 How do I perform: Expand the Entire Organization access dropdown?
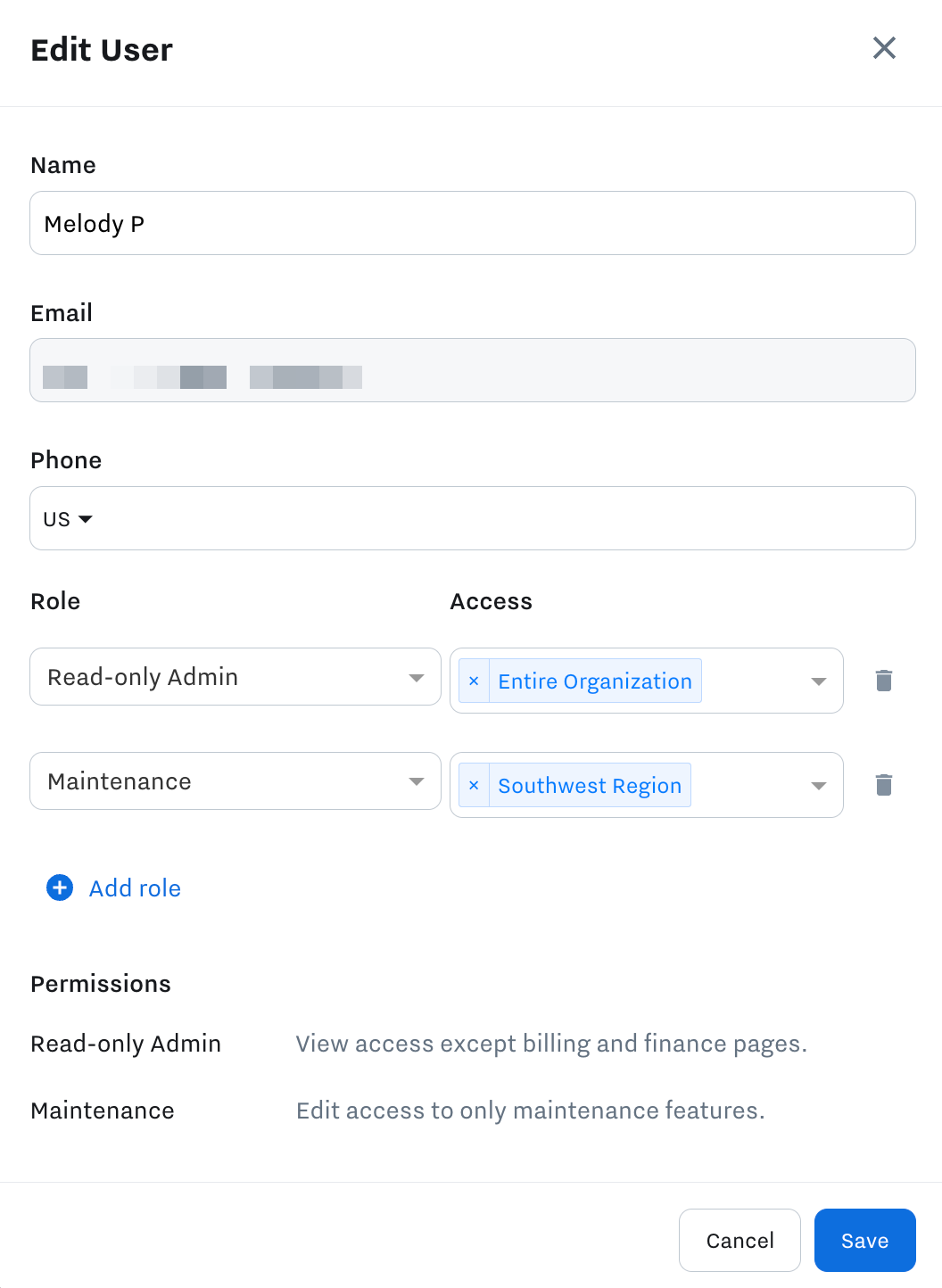pos(818,681)
